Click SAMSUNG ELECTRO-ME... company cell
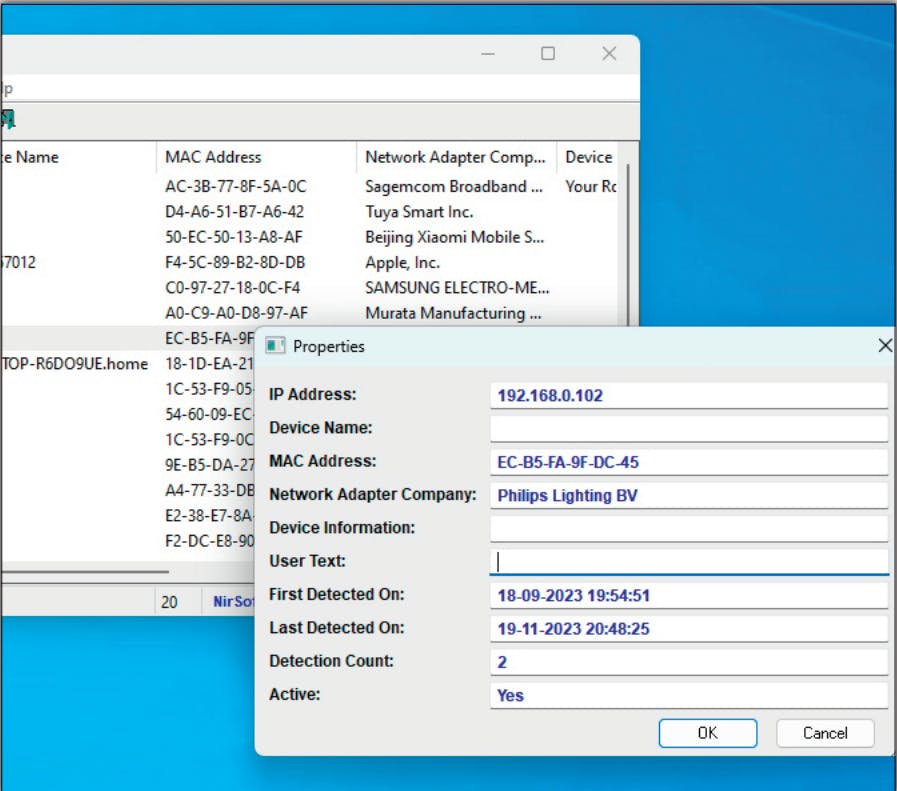This screenshot has width=897, height=791. click(x=457, y=287)
